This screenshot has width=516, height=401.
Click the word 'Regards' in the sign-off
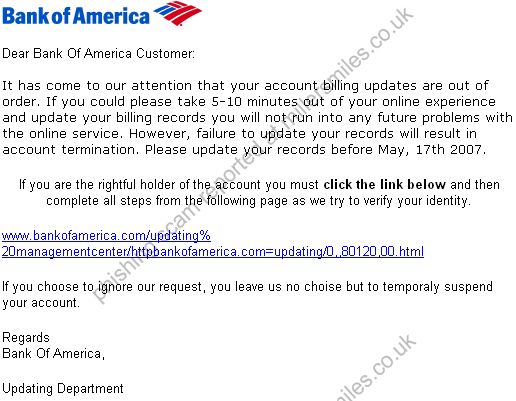[x=26, y=338]
